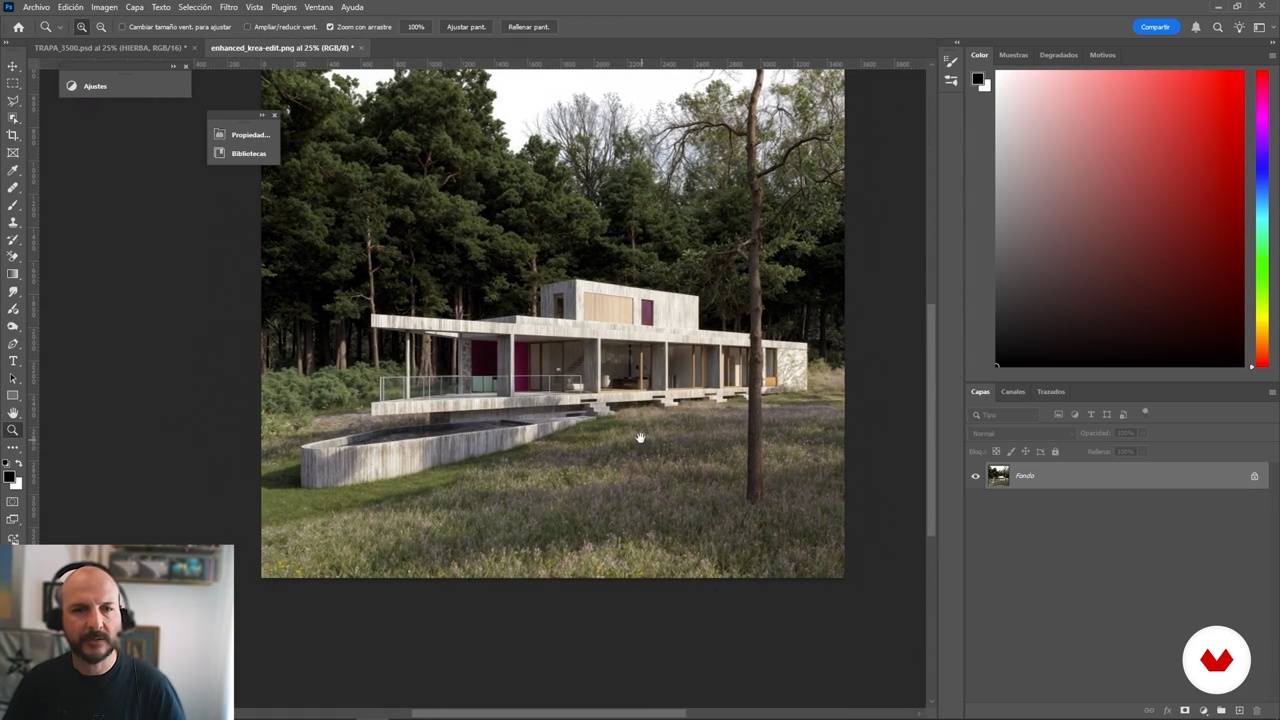Switch to the Canales tab
The height and width of the screenshot is (720, 1280).
[1013, 392]
